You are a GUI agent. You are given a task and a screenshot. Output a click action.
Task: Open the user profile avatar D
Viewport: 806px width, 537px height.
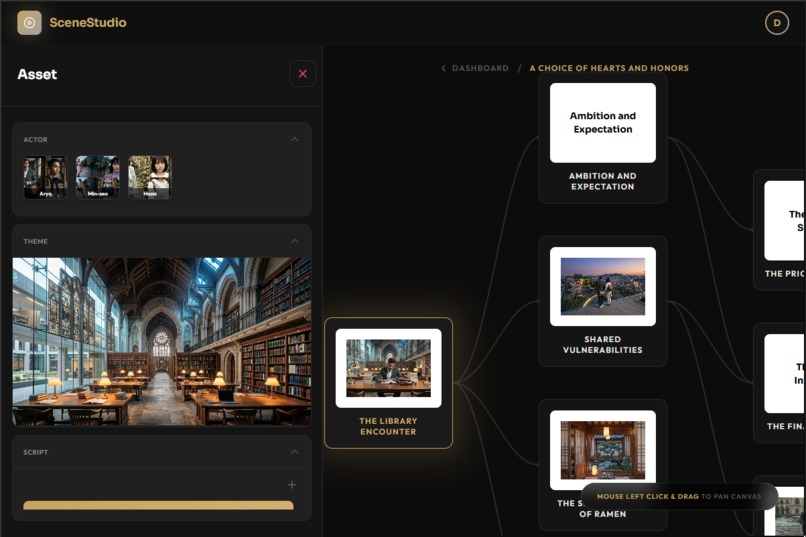777,23
